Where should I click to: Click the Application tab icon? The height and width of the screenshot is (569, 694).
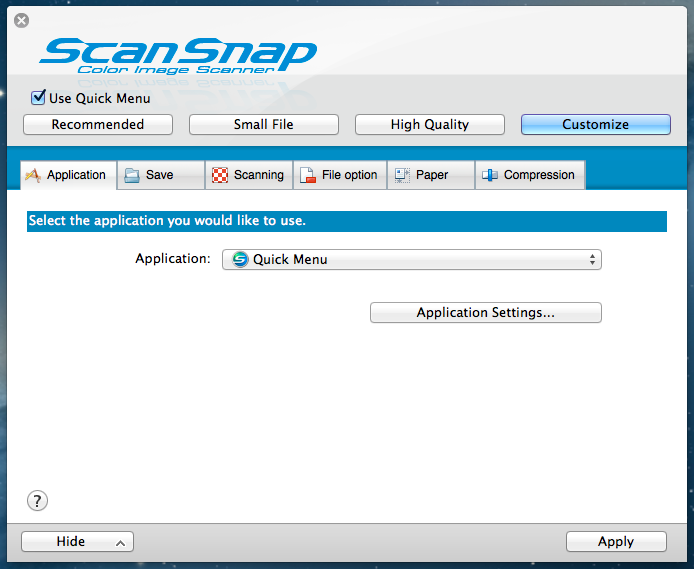(33, 175)
